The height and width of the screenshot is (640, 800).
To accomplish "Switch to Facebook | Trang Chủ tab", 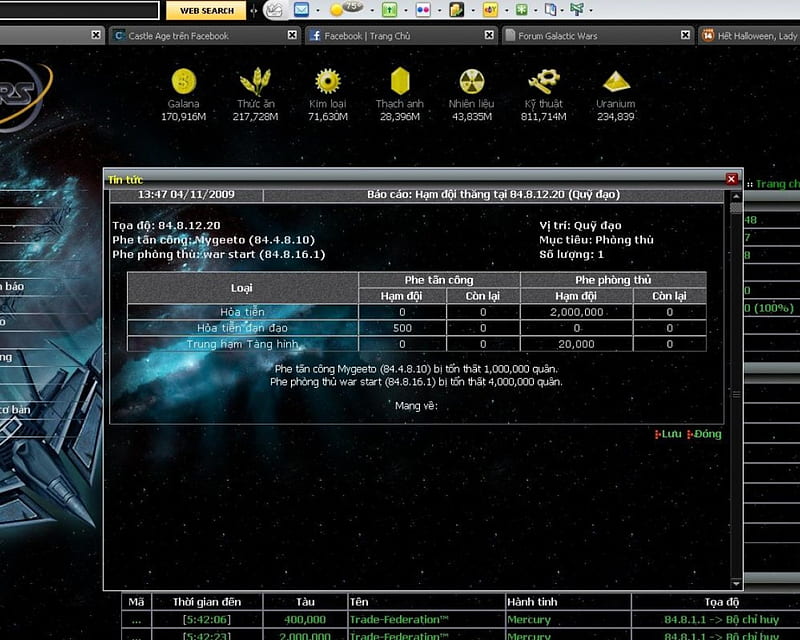I will click(x=401, y=36).
